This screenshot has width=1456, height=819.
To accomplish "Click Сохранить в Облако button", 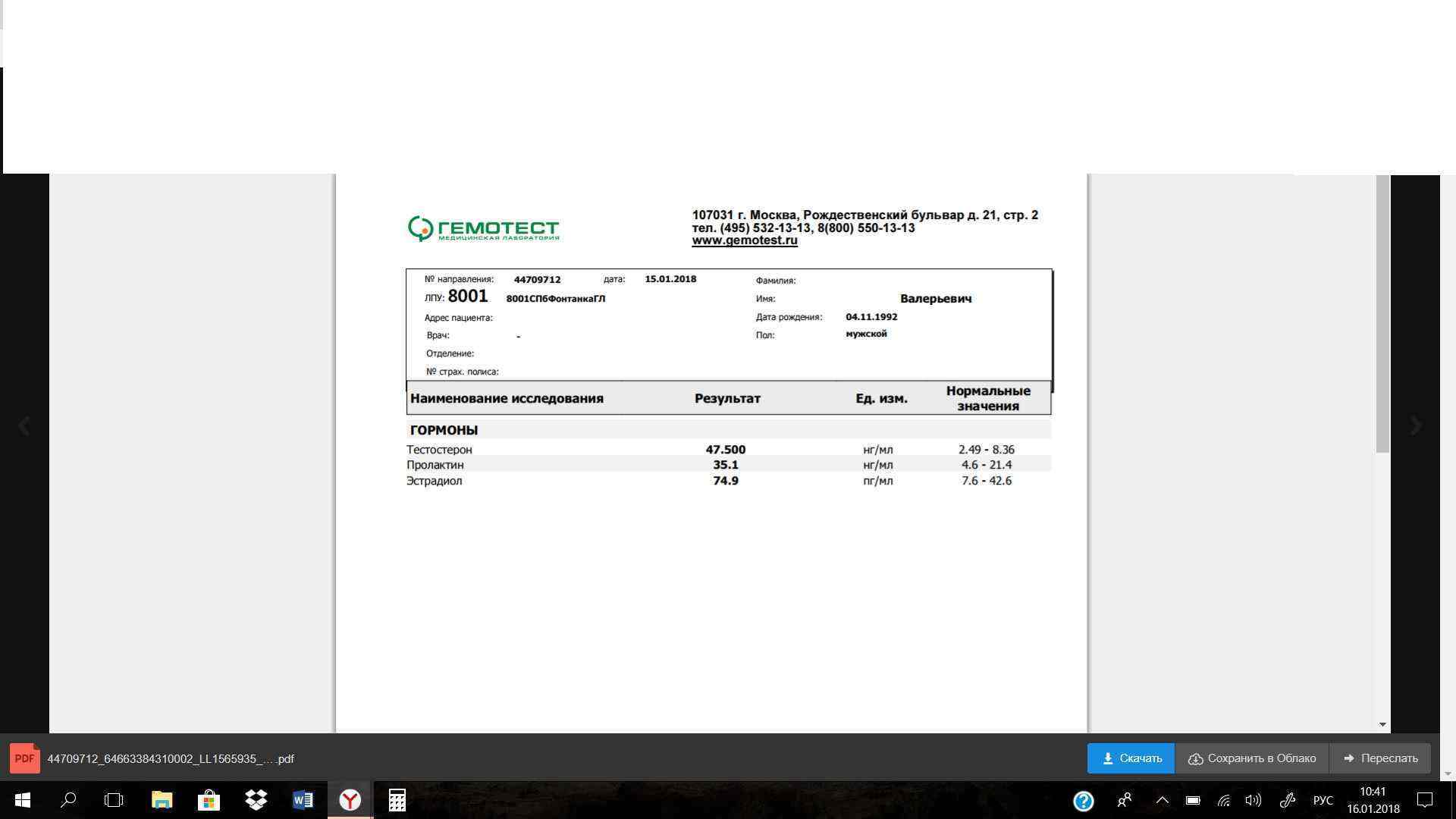I will pos(1252,758).
